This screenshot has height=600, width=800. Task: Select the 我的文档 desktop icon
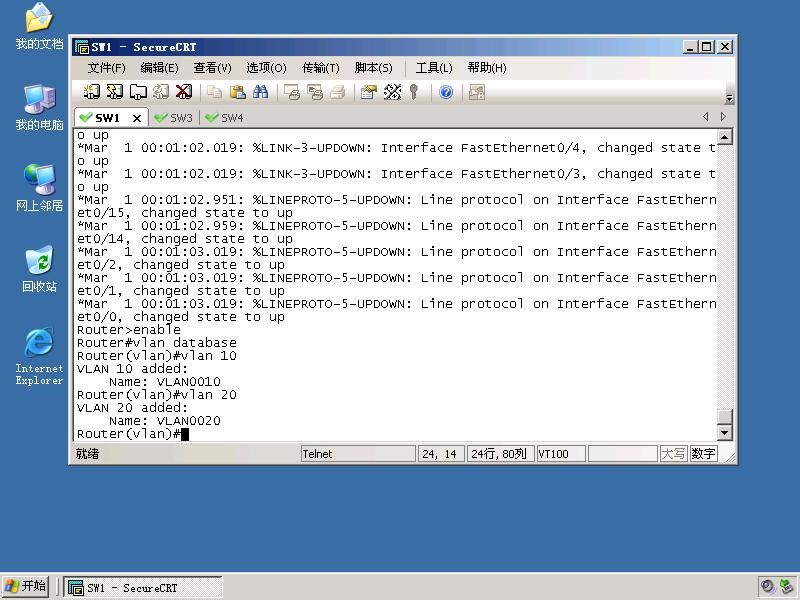(39, 26)
